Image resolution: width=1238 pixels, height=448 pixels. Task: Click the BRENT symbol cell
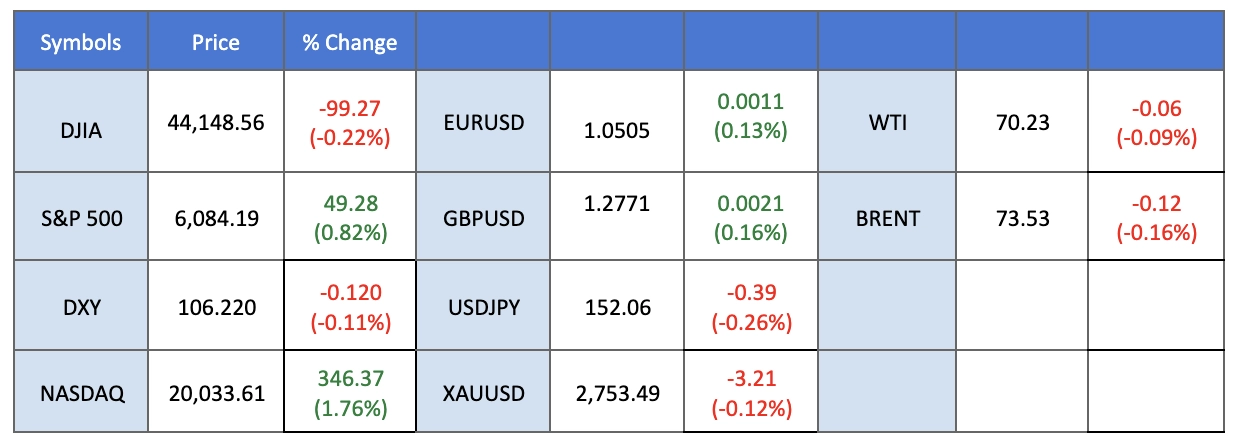point(887,217)
